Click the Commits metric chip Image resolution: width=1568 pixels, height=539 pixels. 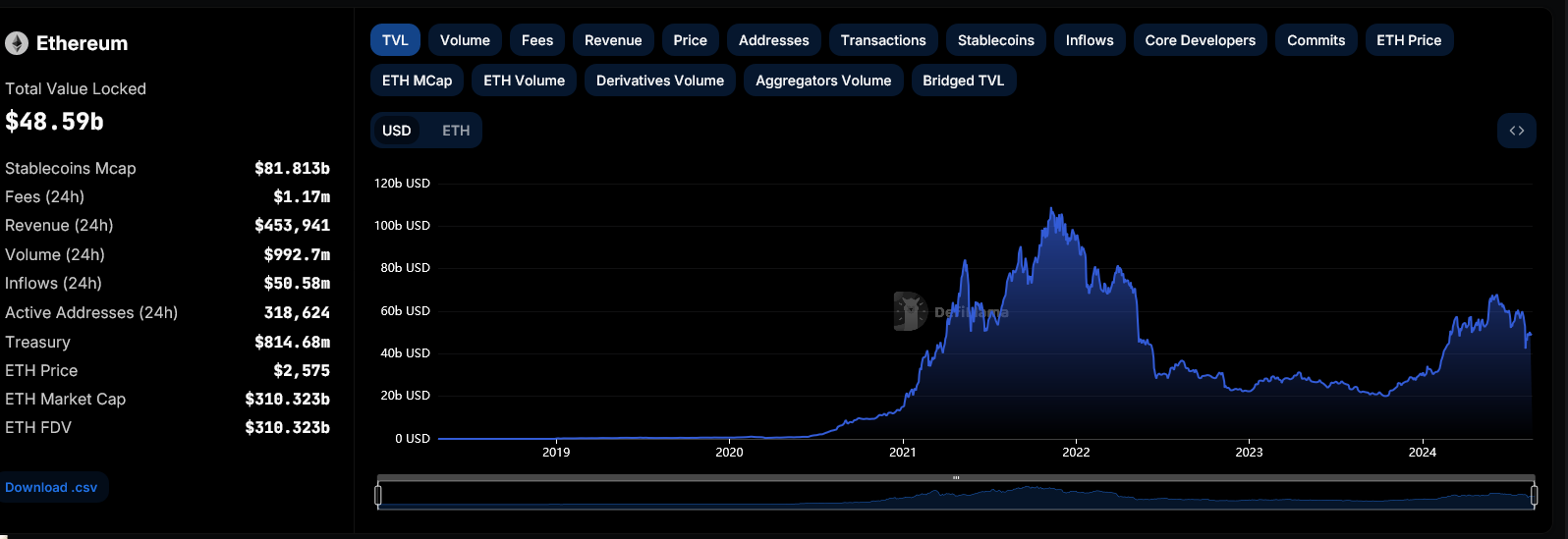pyautogui.click(x=1316, y=40)
